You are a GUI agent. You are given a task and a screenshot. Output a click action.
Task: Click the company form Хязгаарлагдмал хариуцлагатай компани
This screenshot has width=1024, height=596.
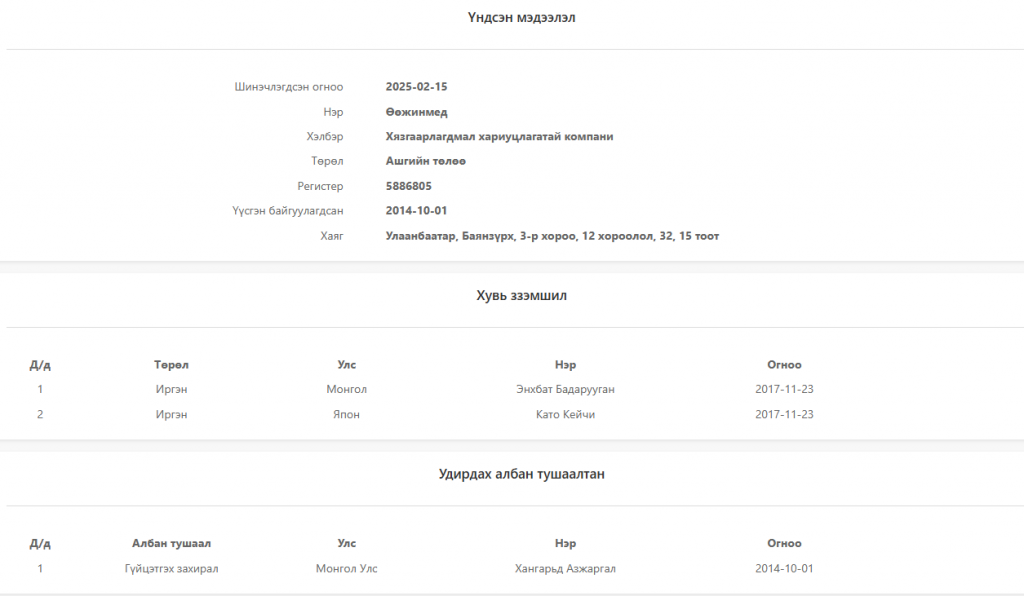pyautogui.click(x=500, y=136)
